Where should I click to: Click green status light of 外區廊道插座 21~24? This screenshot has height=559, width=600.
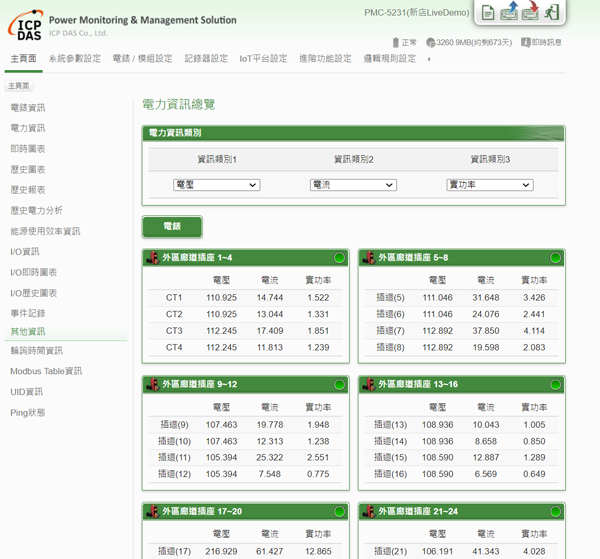point(555,512)
